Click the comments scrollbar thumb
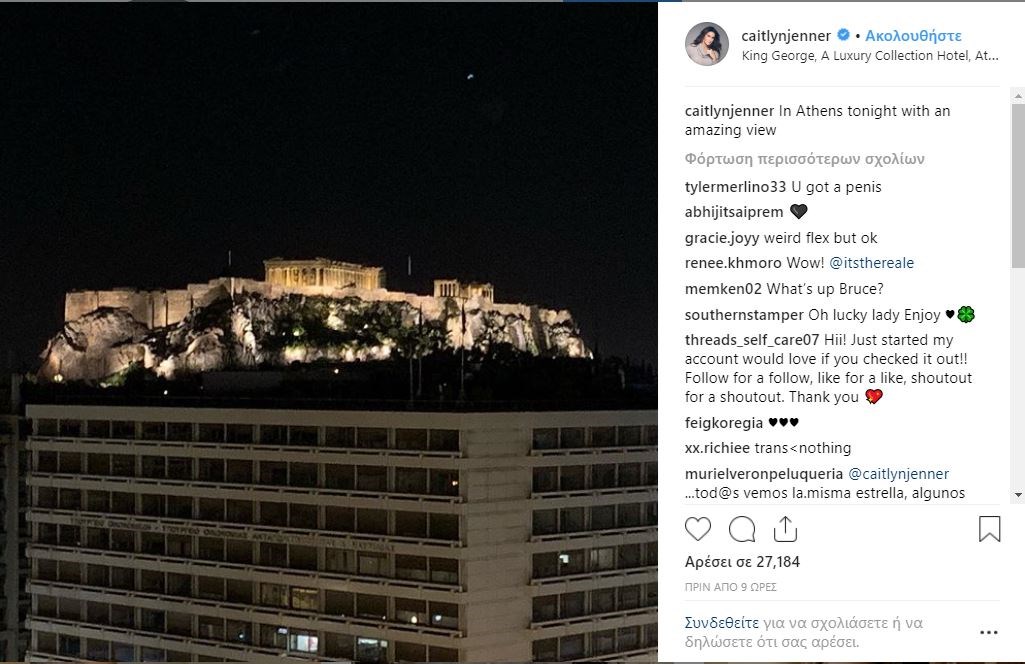Viewport: 1025px width, 664px height. tap(1018, 185)
